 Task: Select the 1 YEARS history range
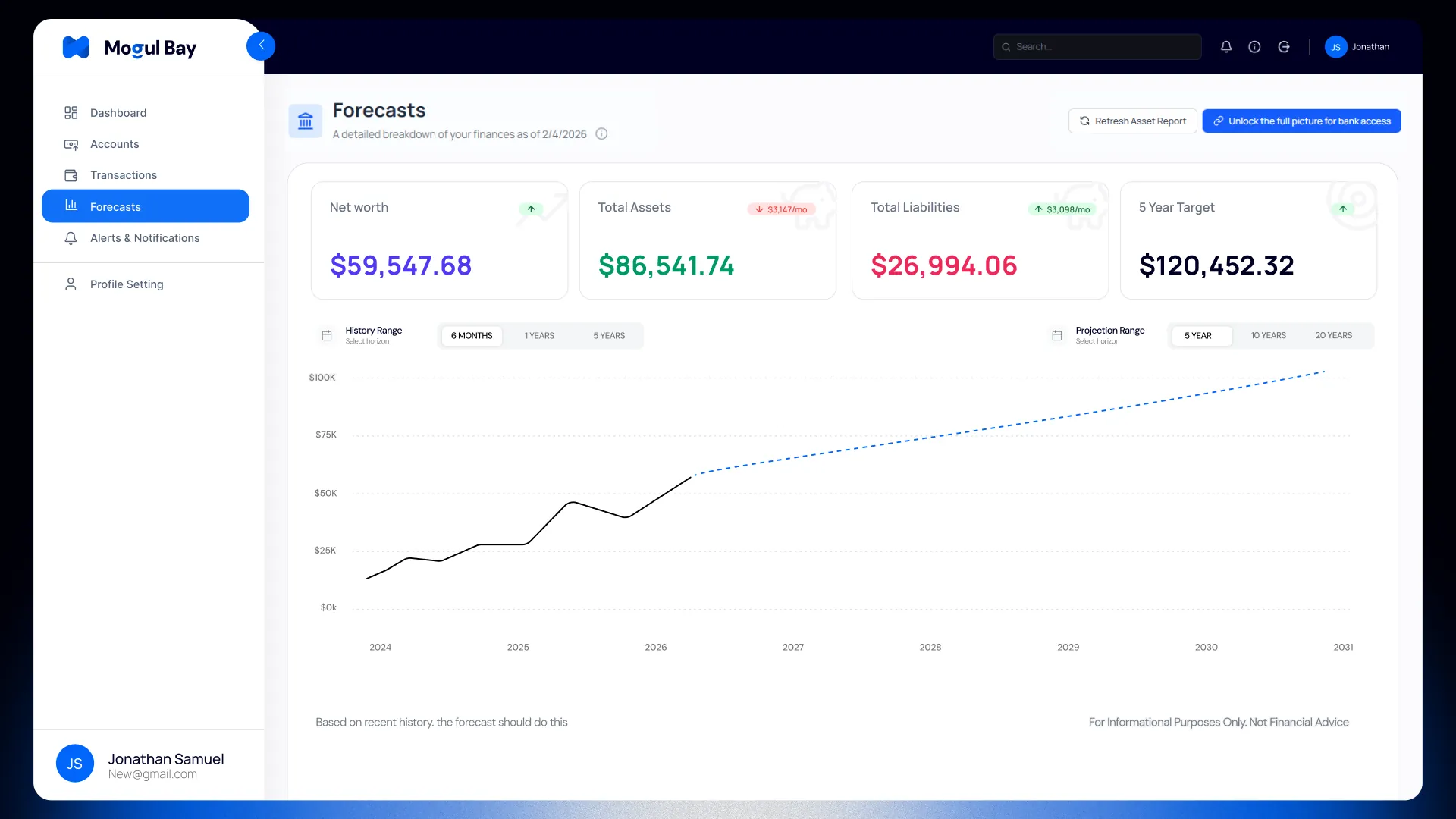pyautogui.click(x=539, y=336)
